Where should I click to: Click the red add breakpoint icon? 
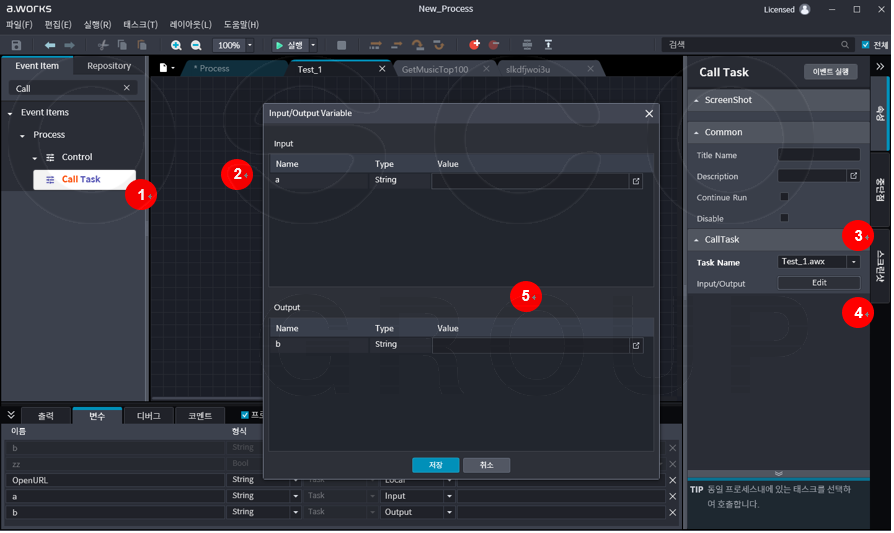(474, 45)
